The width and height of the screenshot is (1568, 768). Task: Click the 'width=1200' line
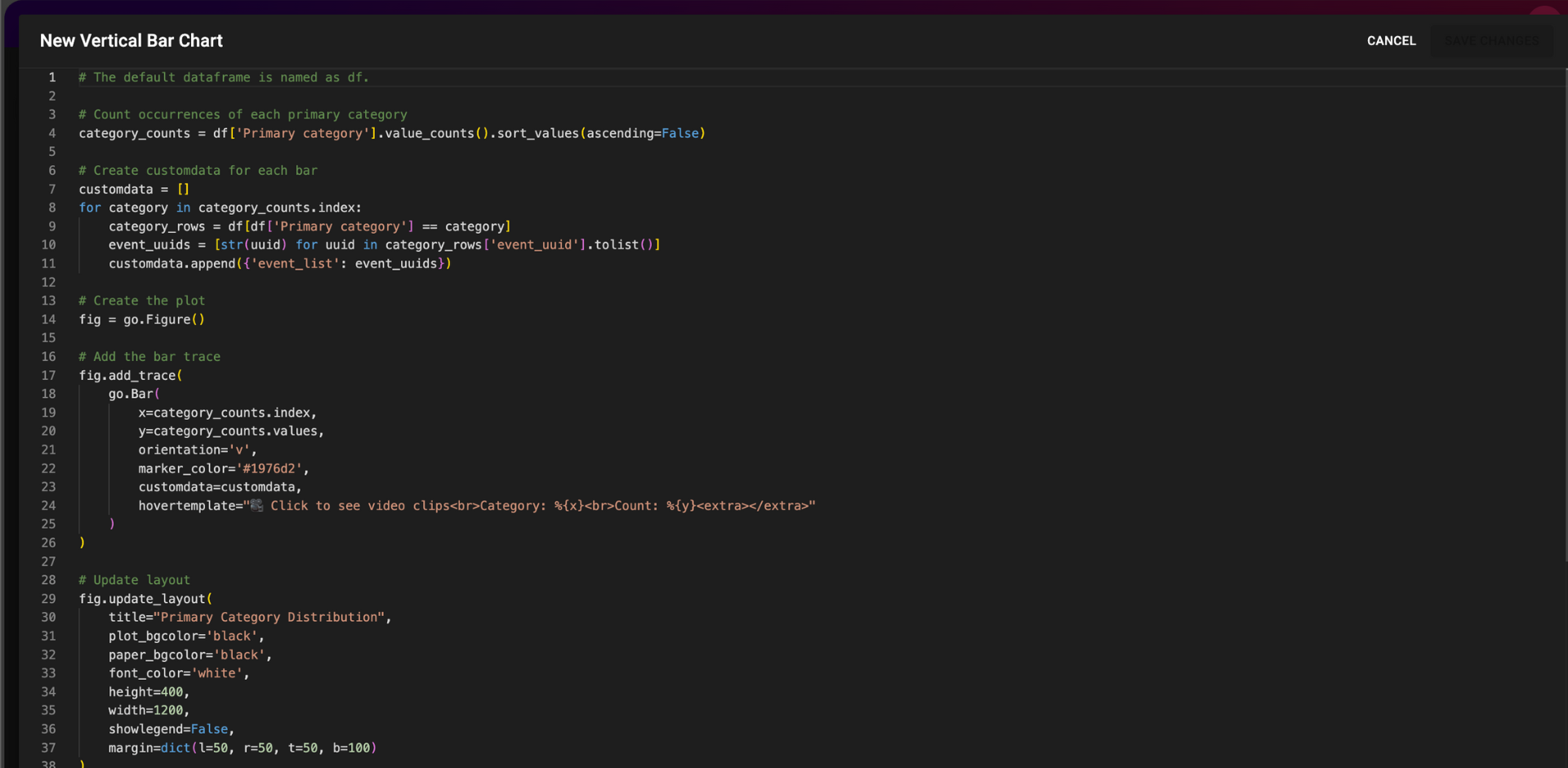(x=149, y=711)
